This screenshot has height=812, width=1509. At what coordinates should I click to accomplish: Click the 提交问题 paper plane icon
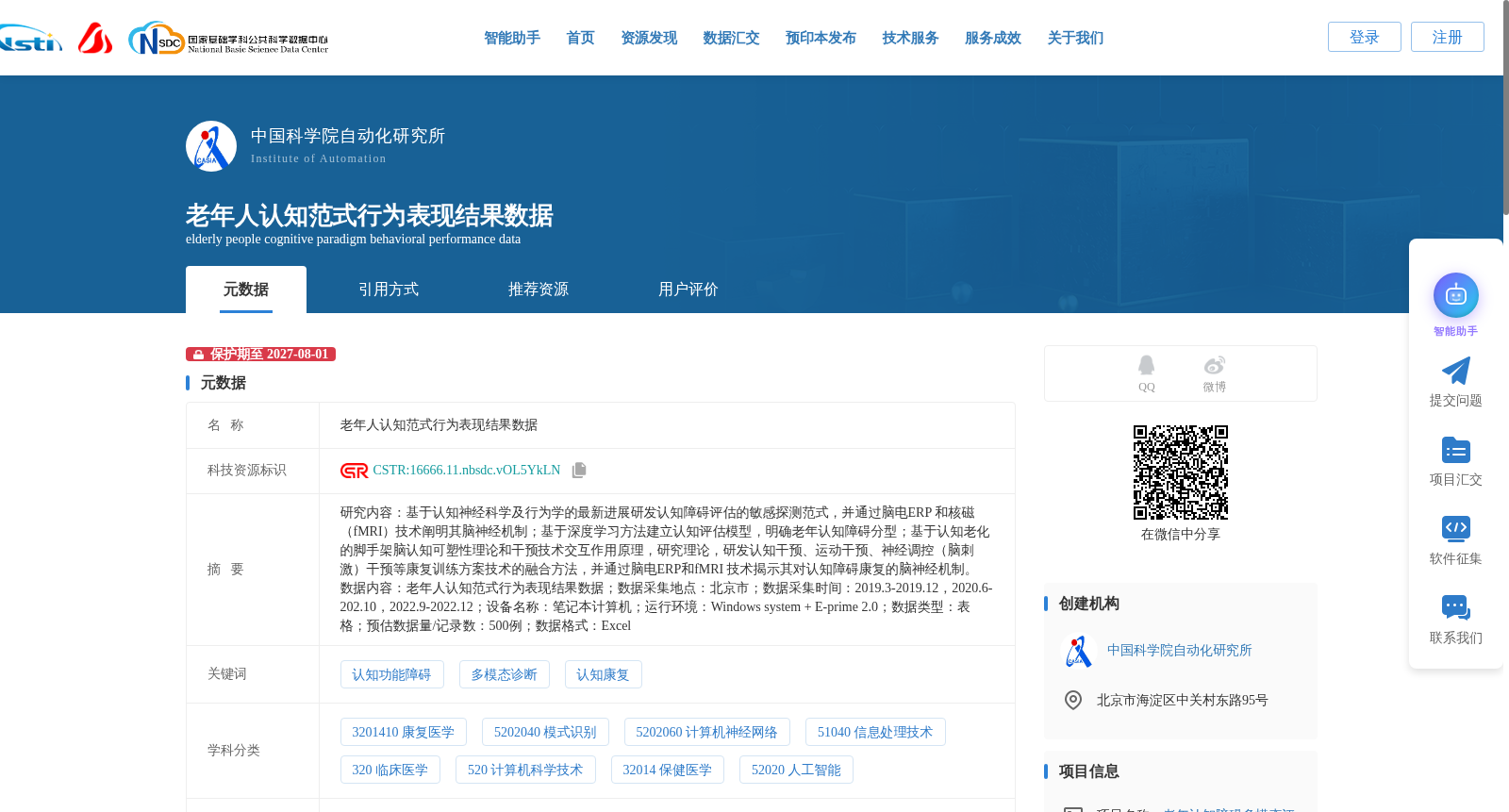[1456, 371]
